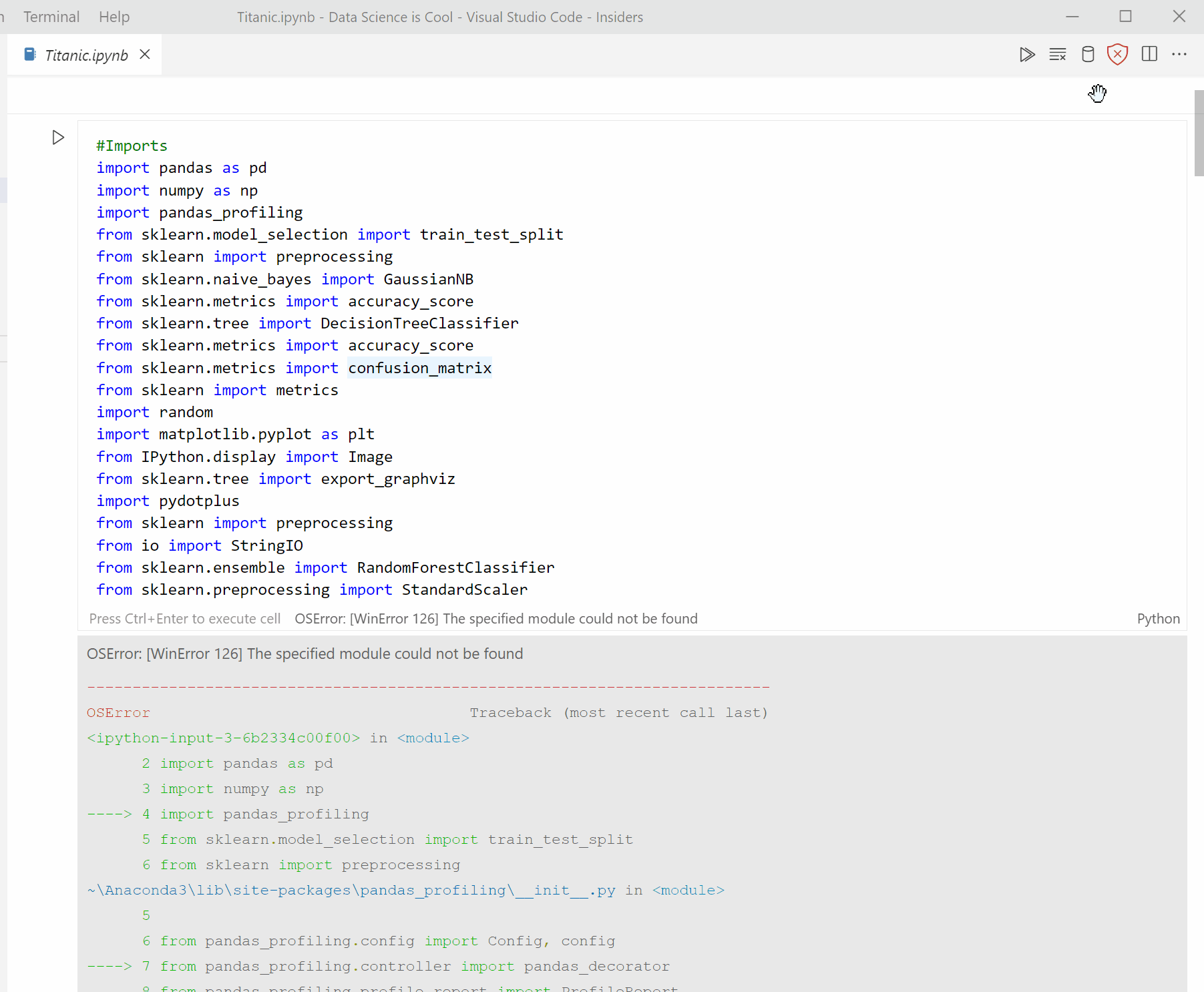Viewport: 1204px width, 992px height.
Task: Run all cells in the notebook
Action: tap(1028, 54)
